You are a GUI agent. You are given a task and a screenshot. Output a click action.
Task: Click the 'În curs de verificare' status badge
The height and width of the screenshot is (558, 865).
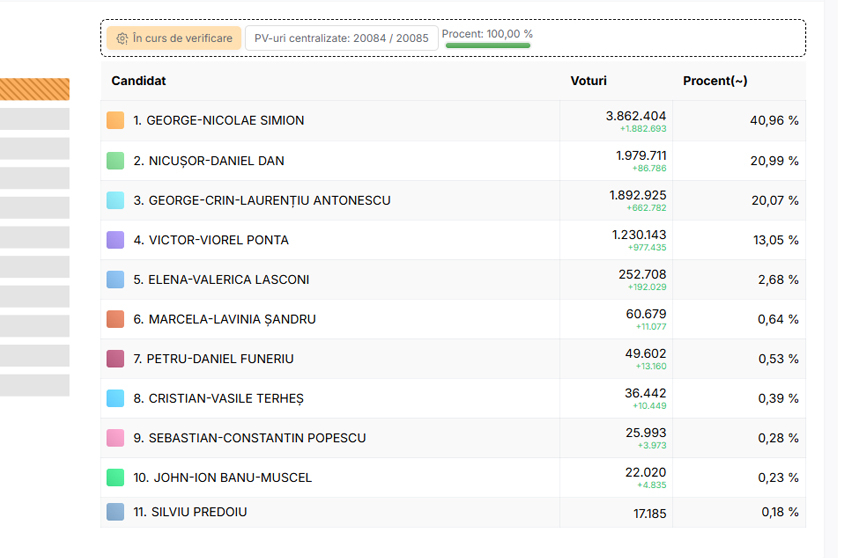point(174,39)
